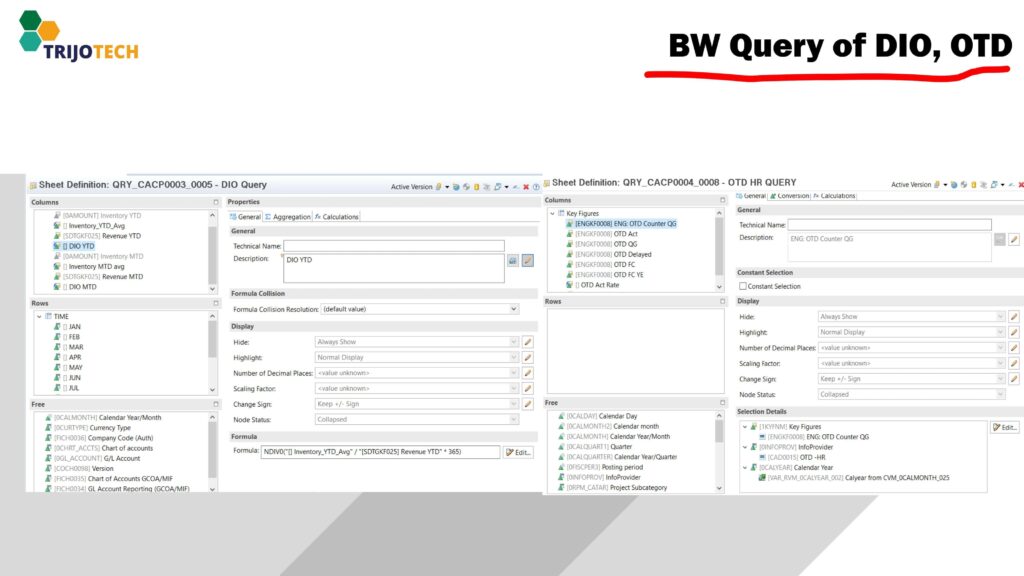The image size is (1024, 576).
Task: Click the TrijoTech logo
Action: (x=78, y=36)
